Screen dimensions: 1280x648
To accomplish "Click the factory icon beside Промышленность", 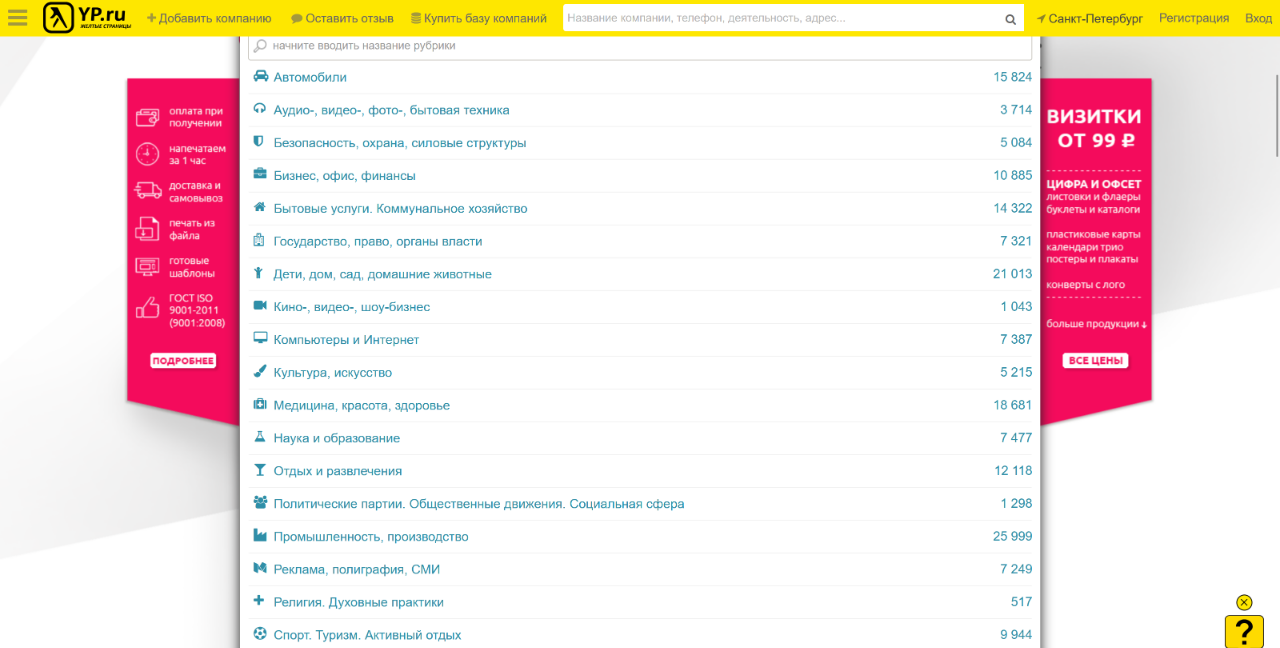I will (x=260, y=535).
